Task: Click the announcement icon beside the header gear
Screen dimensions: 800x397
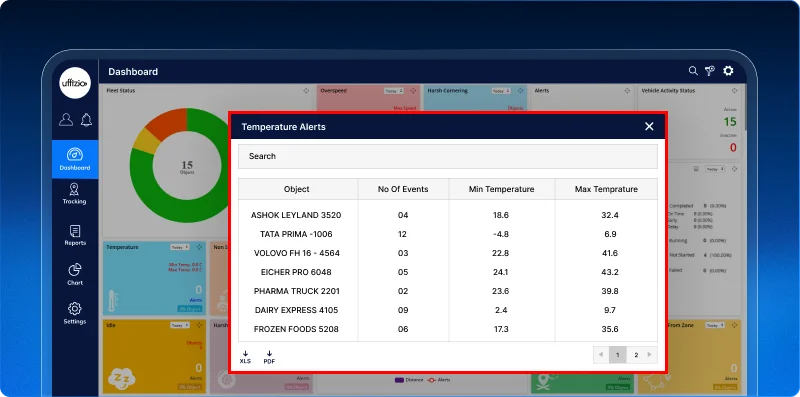Action: (710, 71)
